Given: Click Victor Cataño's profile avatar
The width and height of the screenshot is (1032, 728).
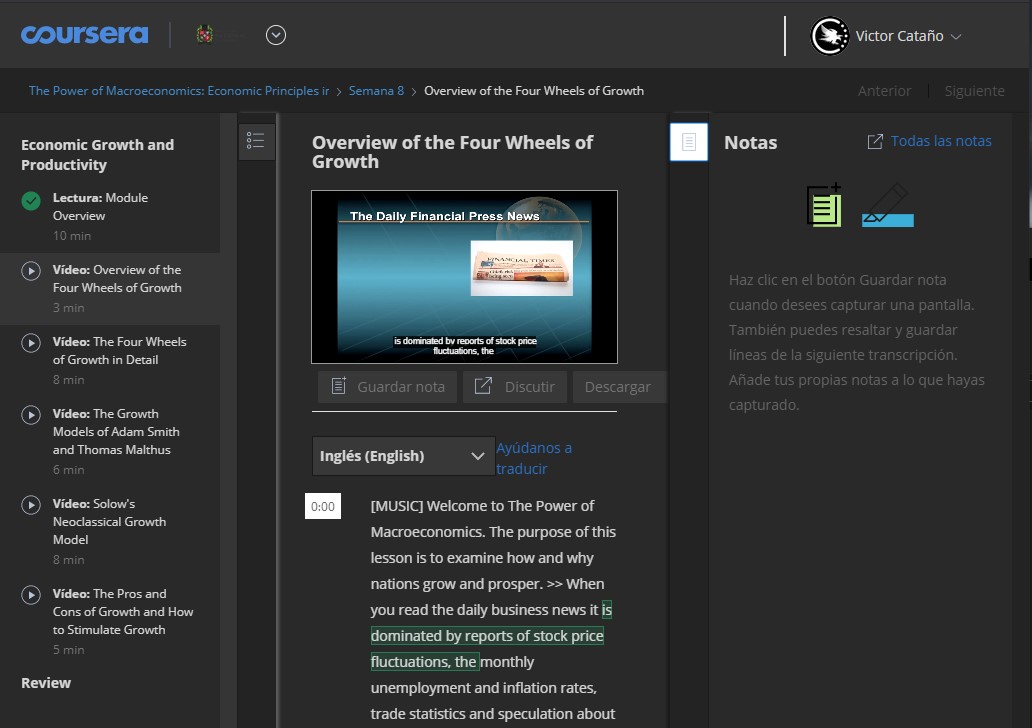Looking at the screenshot, I should (829, 35).
